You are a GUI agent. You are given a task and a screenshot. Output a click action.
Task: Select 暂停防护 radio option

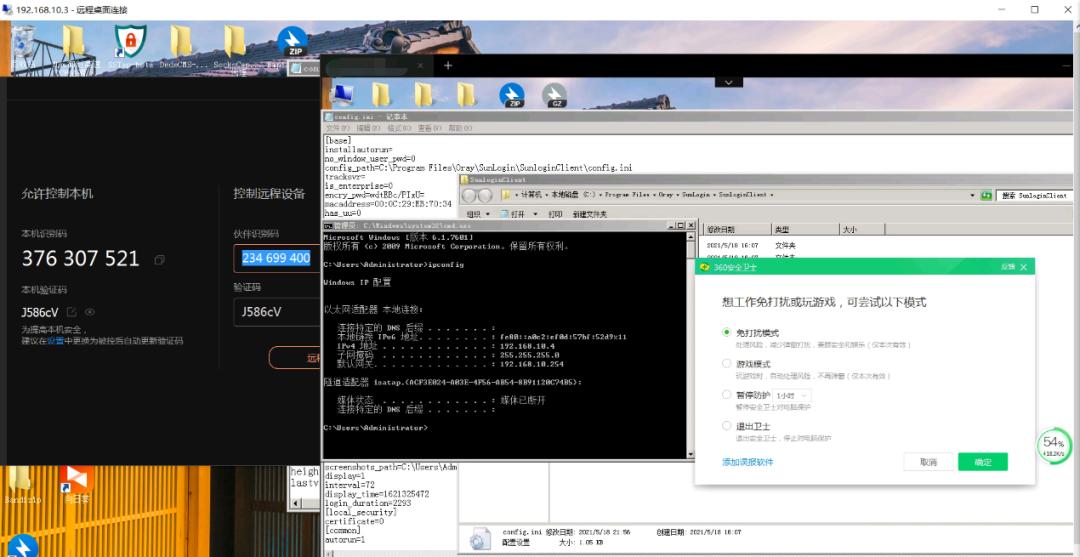(726, 395)
